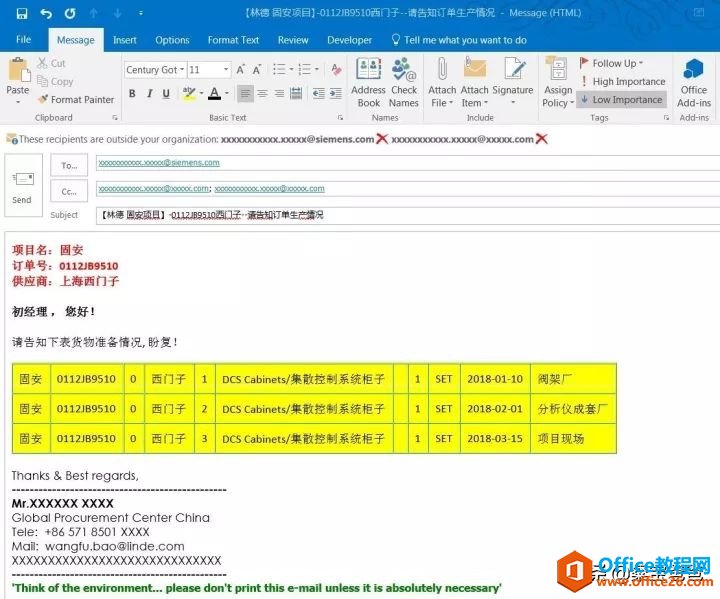This screenshot has width=720, height=599.
Task: Expand the Paste options arrow
Action: click(x=18, y=102)
